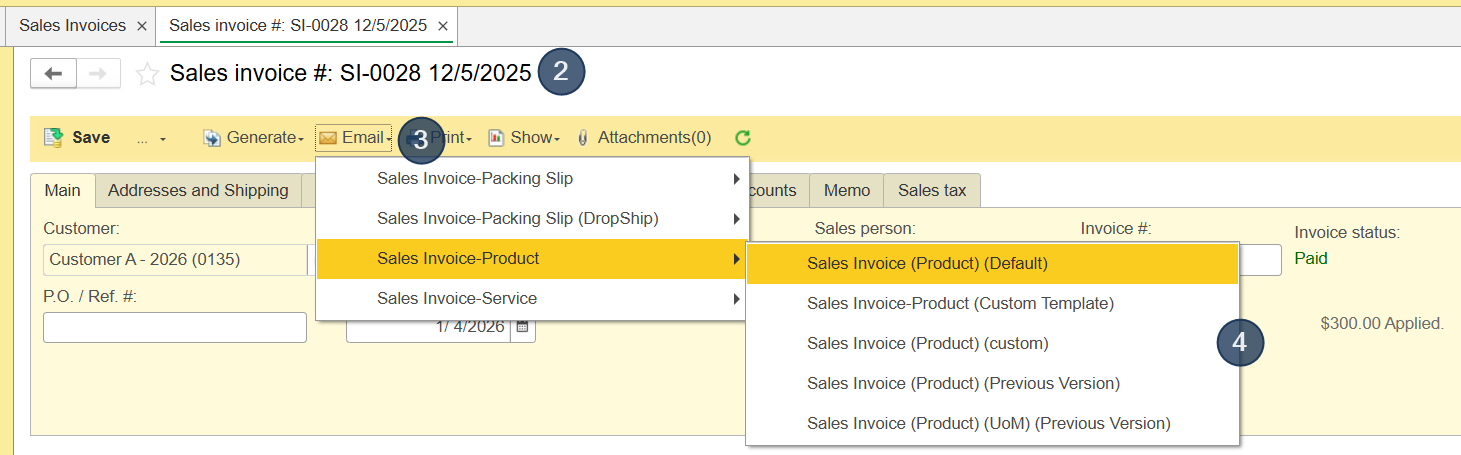Close the Sales Invoices tab

[141, 26]
